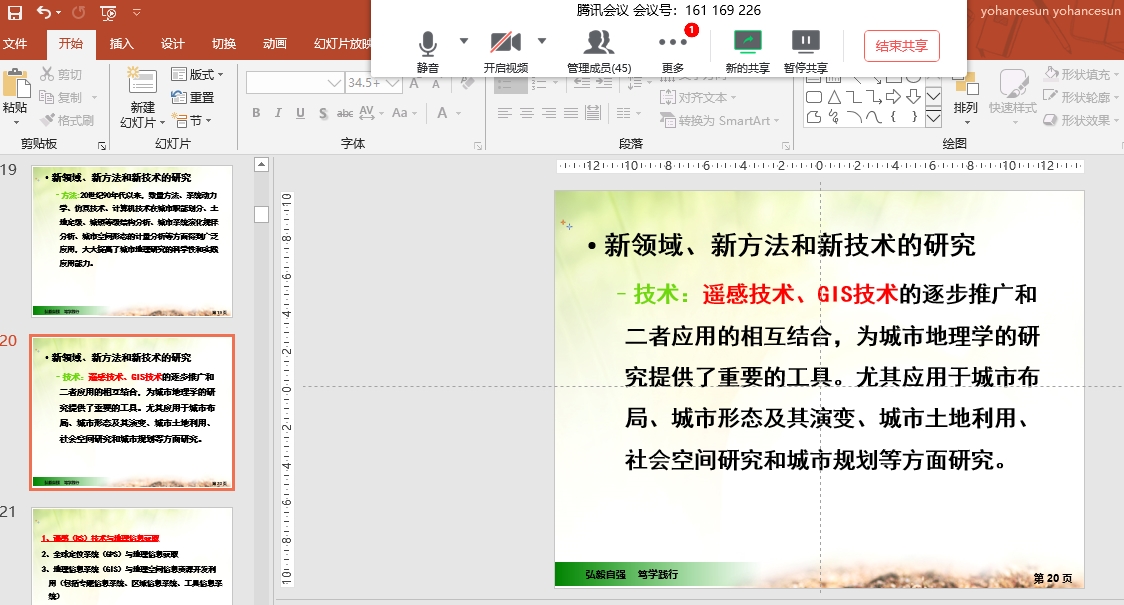1124x605 pixels.
Task: Open the Manage Members (45) panel
Action: pos(598,44)
